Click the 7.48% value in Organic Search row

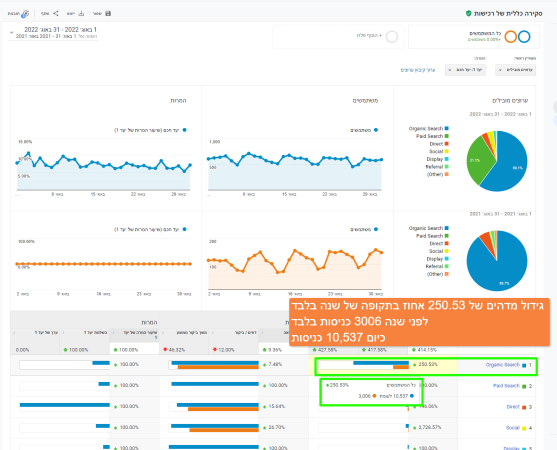275,364
